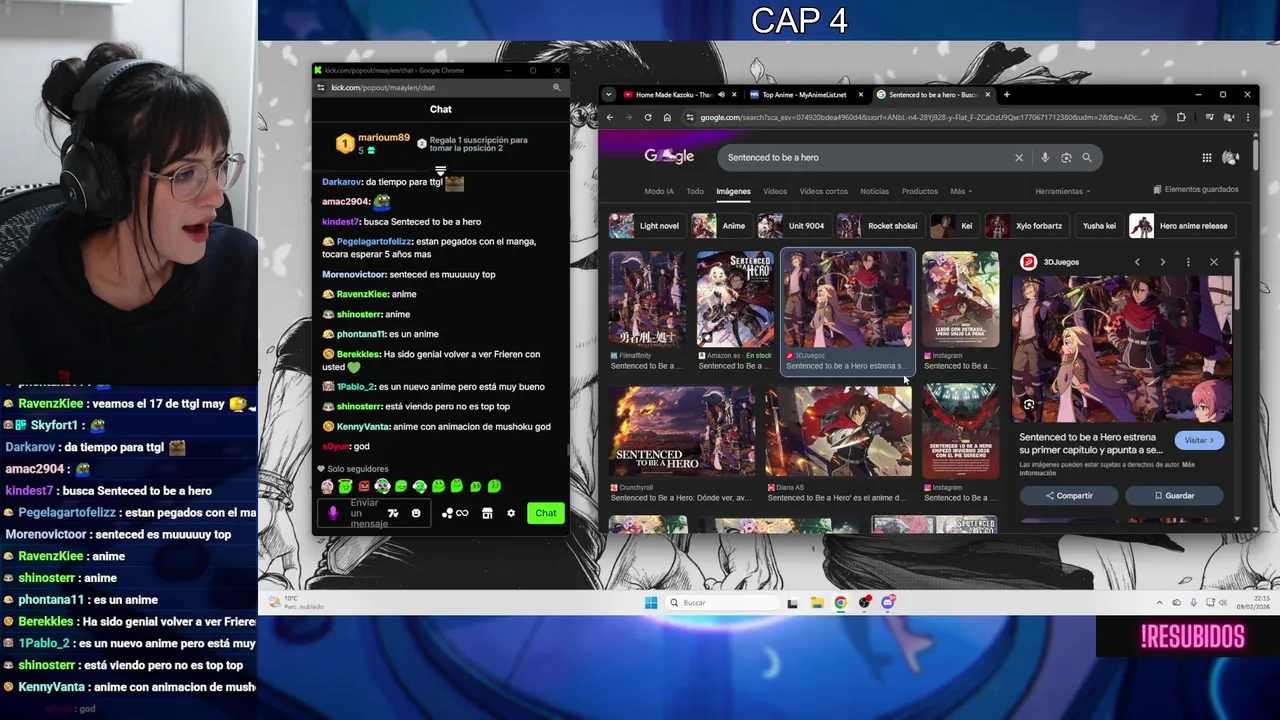Open emoji picker in Kick chat
The image size is (1280, 720).
[416, 513]
